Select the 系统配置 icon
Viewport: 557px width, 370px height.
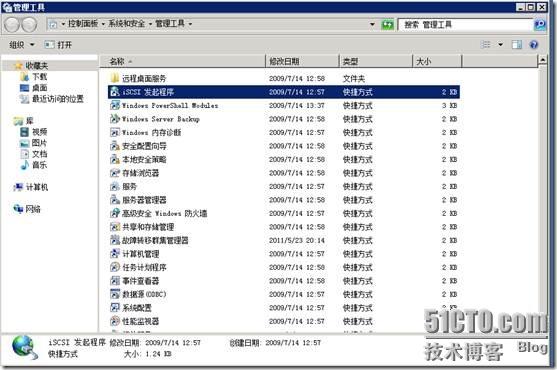(114, 308)
